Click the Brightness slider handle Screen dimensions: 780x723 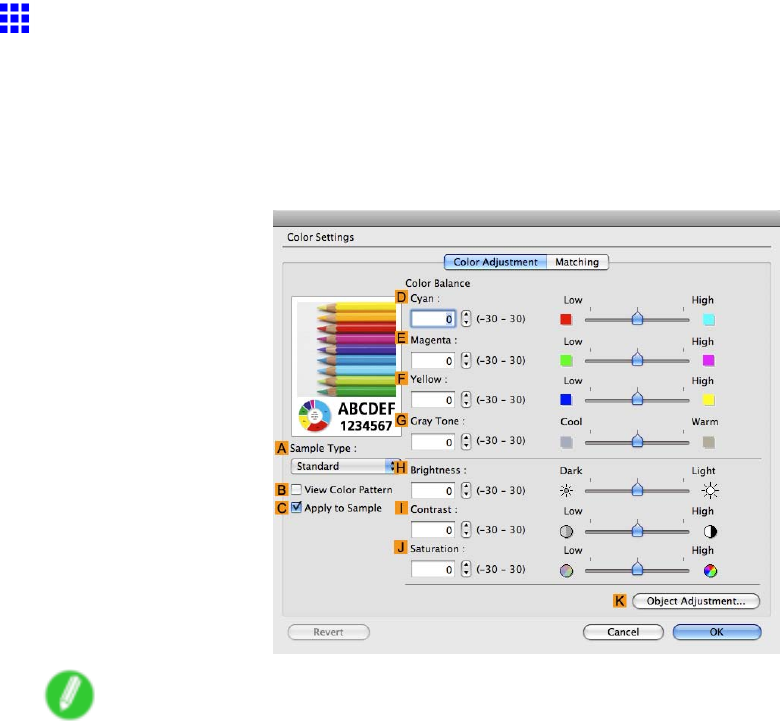637,489
